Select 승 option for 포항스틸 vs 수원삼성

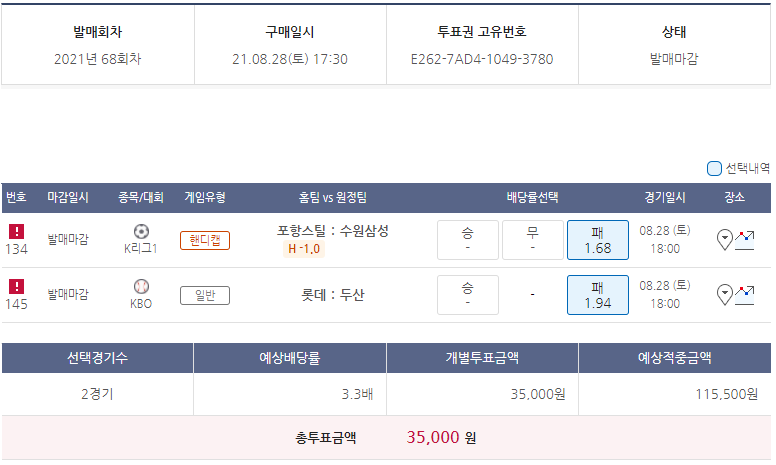[467, 240]
